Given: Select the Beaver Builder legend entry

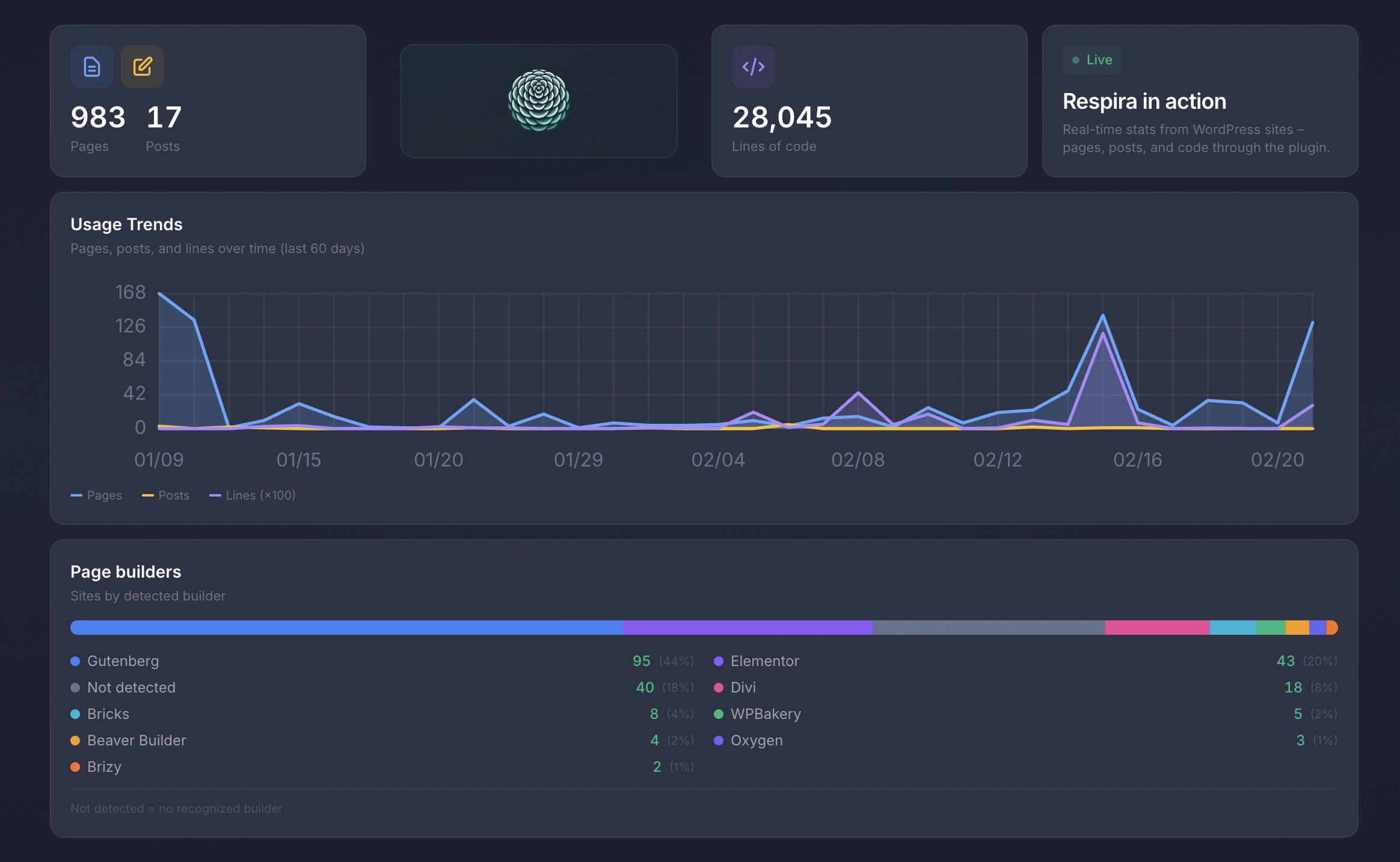Looking at the screenshot, I should [x=137, y=741].
